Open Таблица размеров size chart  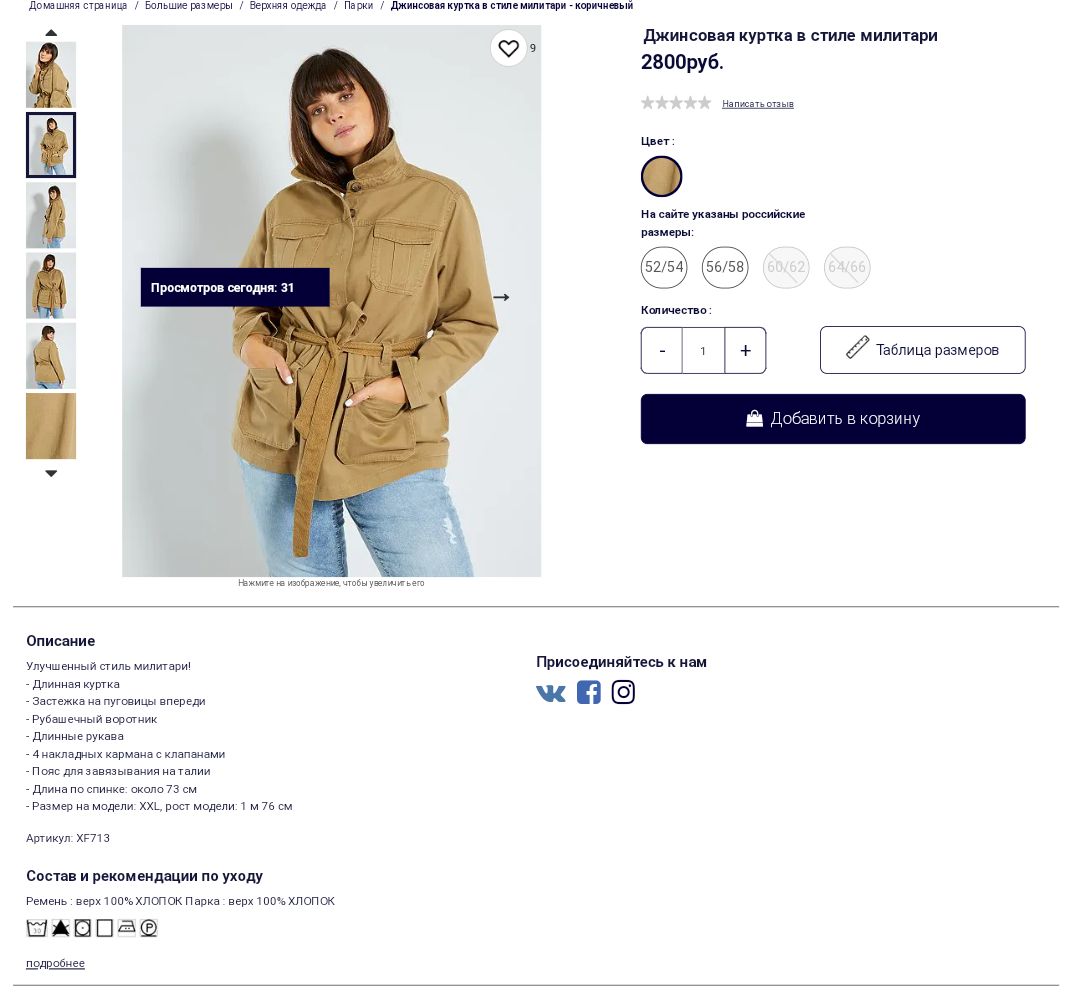tap(922, 350)
